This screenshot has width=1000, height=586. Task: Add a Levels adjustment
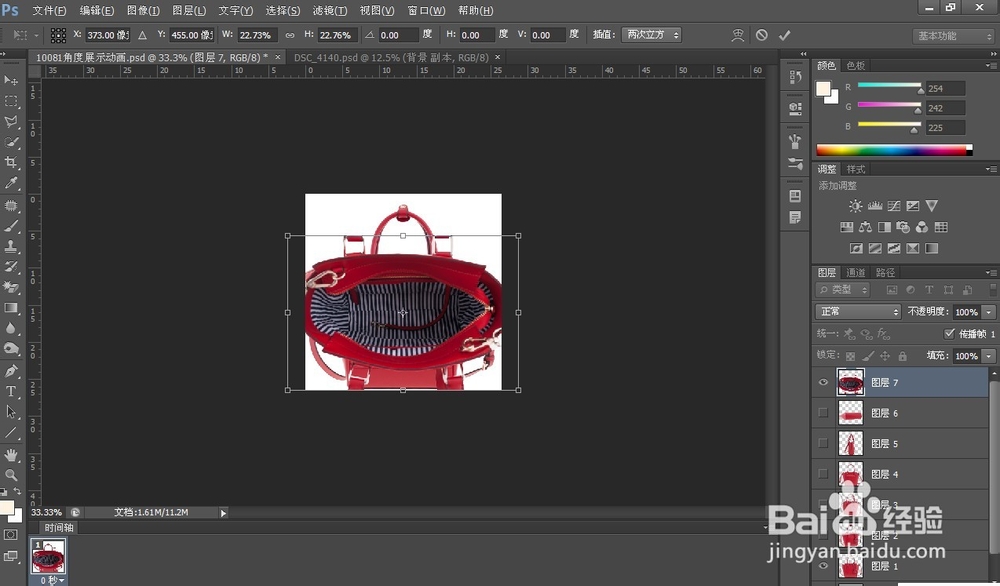pos(875,206)
